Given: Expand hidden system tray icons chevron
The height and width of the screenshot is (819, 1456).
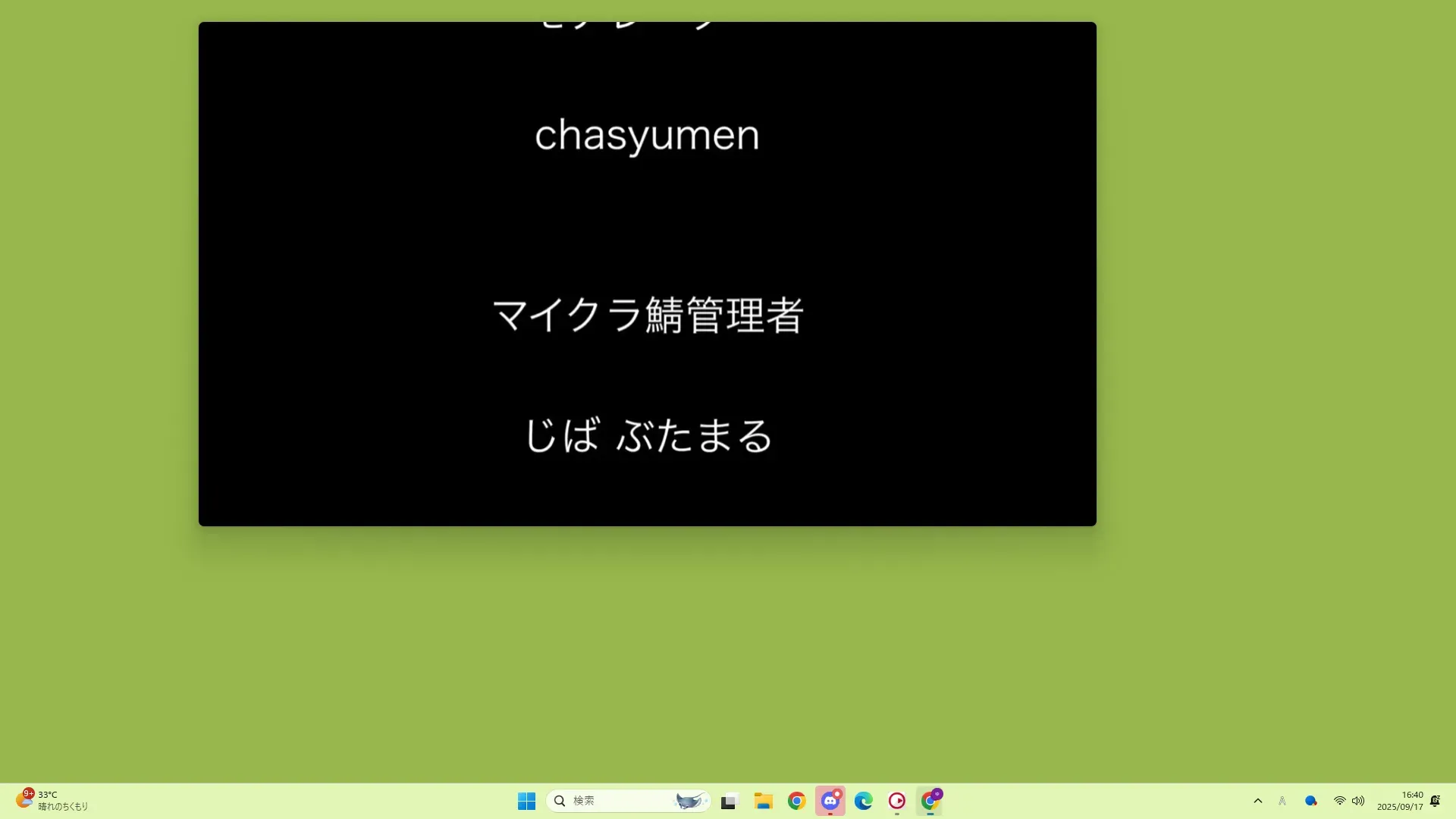Looking at the screenshot, I should pyautogui.click(x=1258, y=801).
